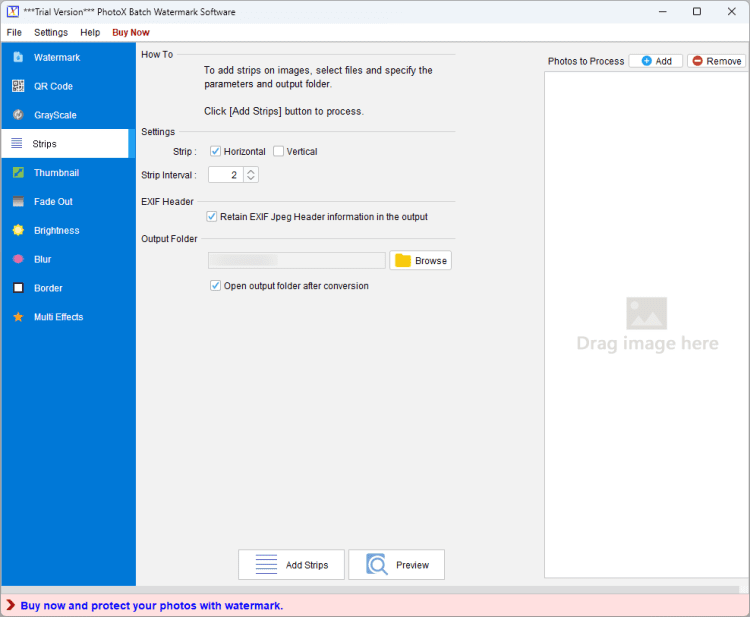Uncheck Open output folder after conversion
Image resolution: width=750 pixels, height=617 pixels.
point(215,286)
